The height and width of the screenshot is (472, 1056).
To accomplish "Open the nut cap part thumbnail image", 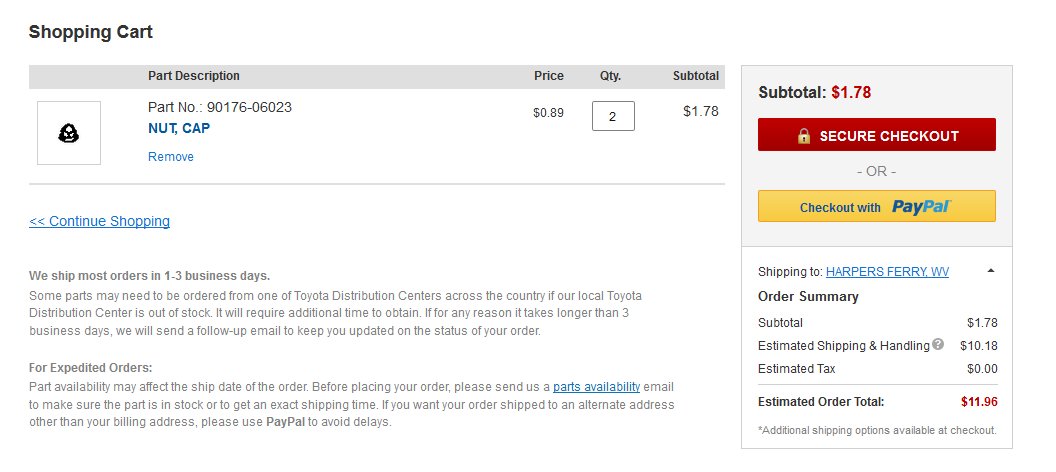I will click(69, 133).
